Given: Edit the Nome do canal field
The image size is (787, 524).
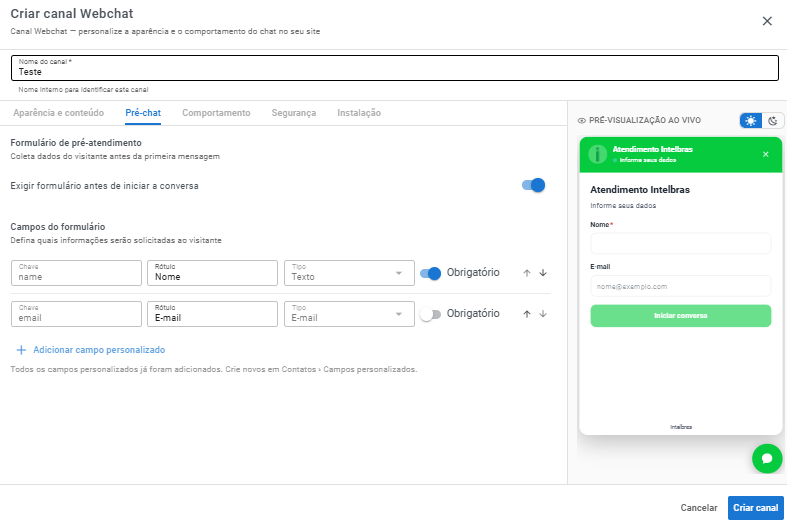Looking at the screenshot, I should (x=395, y=68).
